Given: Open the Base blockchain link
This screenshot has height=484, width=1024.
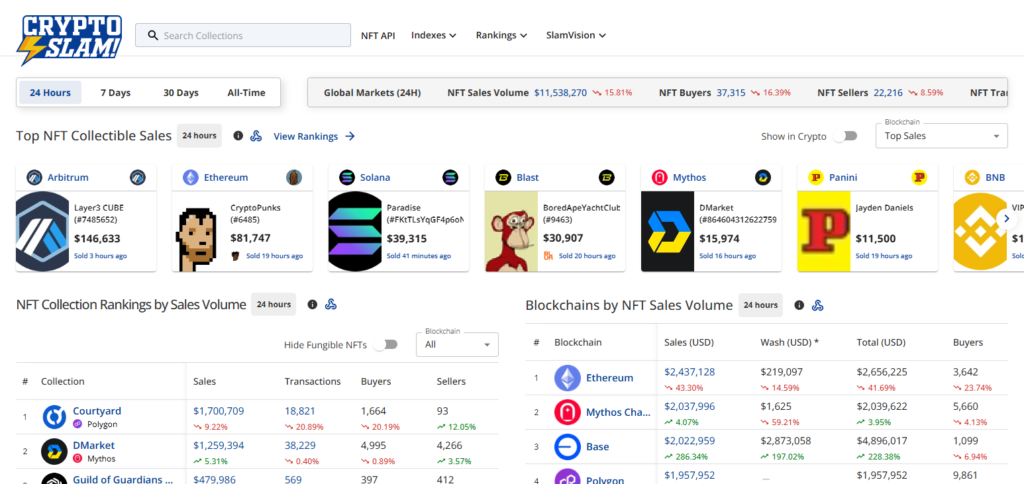Looking at the screenshot, I should [x=598, y=447].
